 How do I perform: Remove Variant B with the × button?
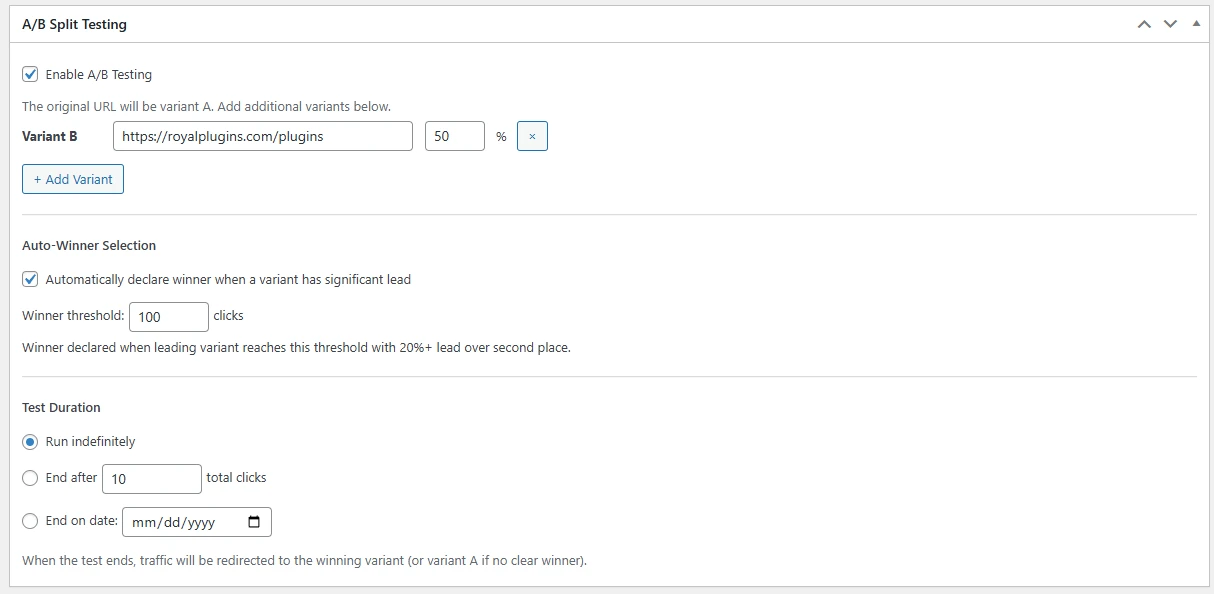[x=531, y=136]
